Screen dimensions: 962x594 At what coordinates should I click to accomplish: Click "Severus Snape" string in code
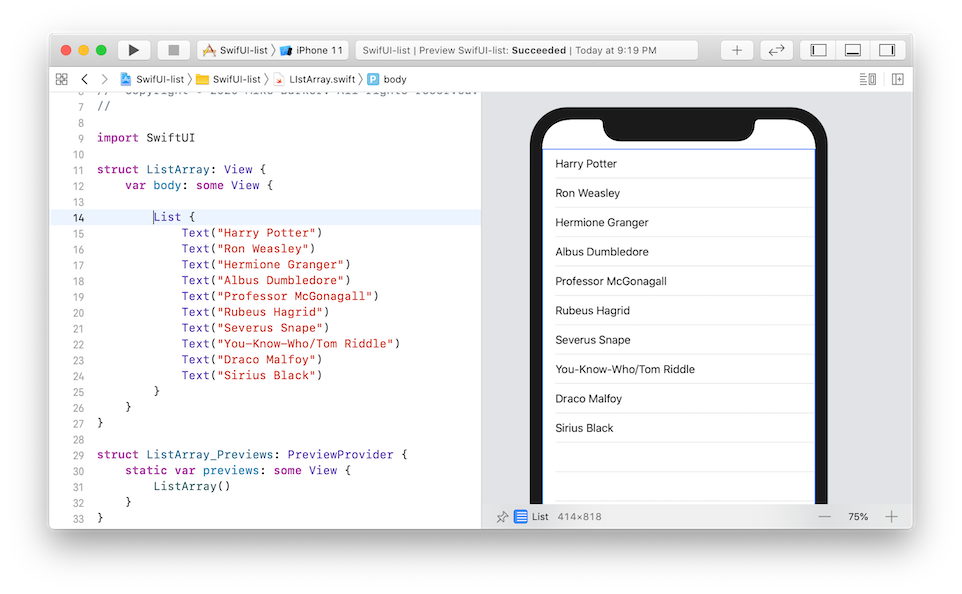coord(270,328)
